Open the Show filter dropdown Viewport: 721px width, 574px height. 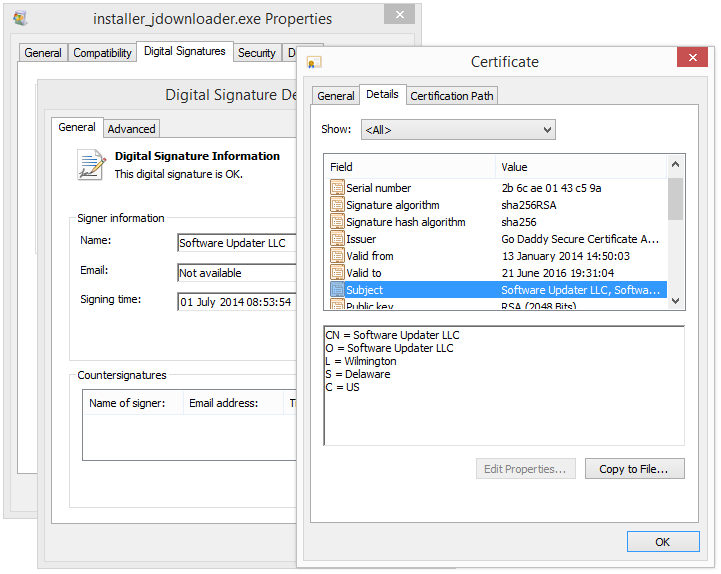[x=458, y=130]
